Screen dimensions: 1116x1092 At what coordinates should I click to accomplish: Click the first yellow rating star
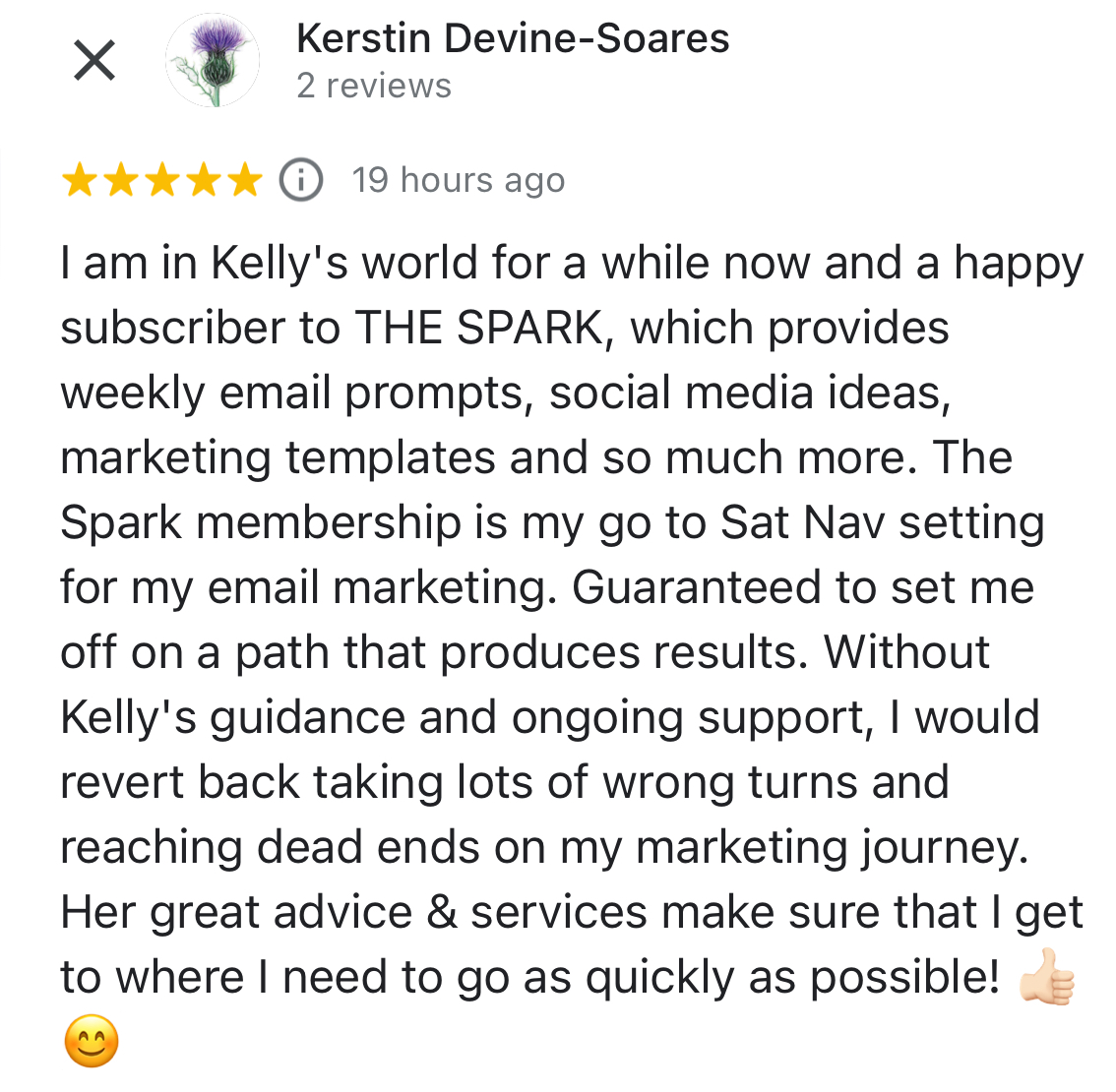coord(80,181)
